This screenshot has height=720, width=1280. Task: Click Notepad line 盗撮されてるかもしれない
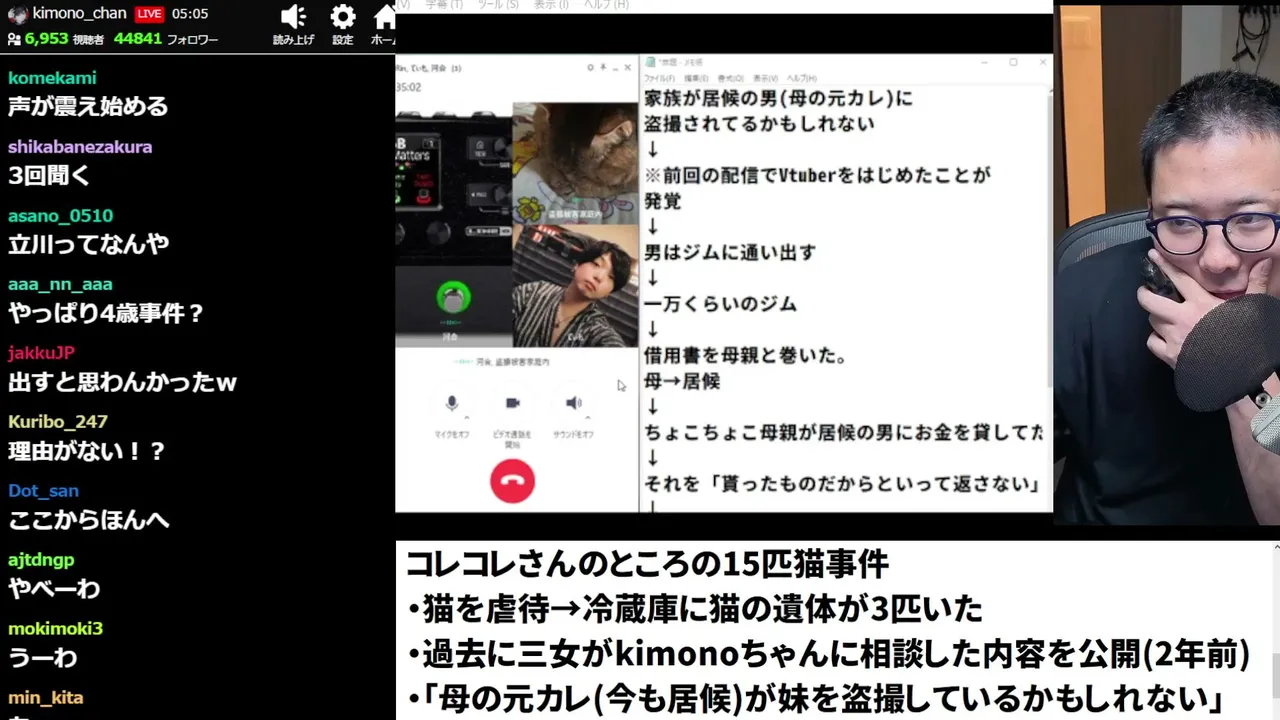coord(759,124)
